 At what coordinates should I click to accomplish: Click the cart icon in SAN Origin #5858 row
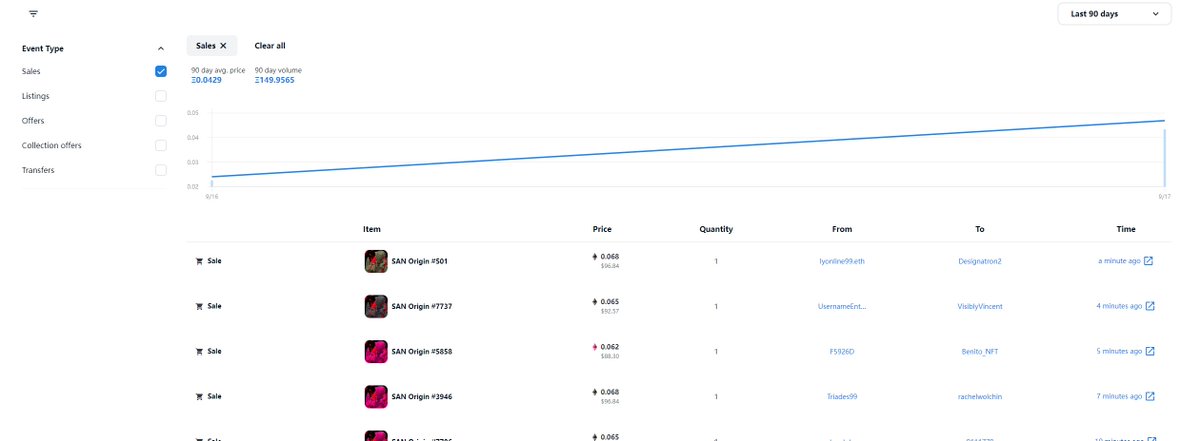[x=199, y=351]
